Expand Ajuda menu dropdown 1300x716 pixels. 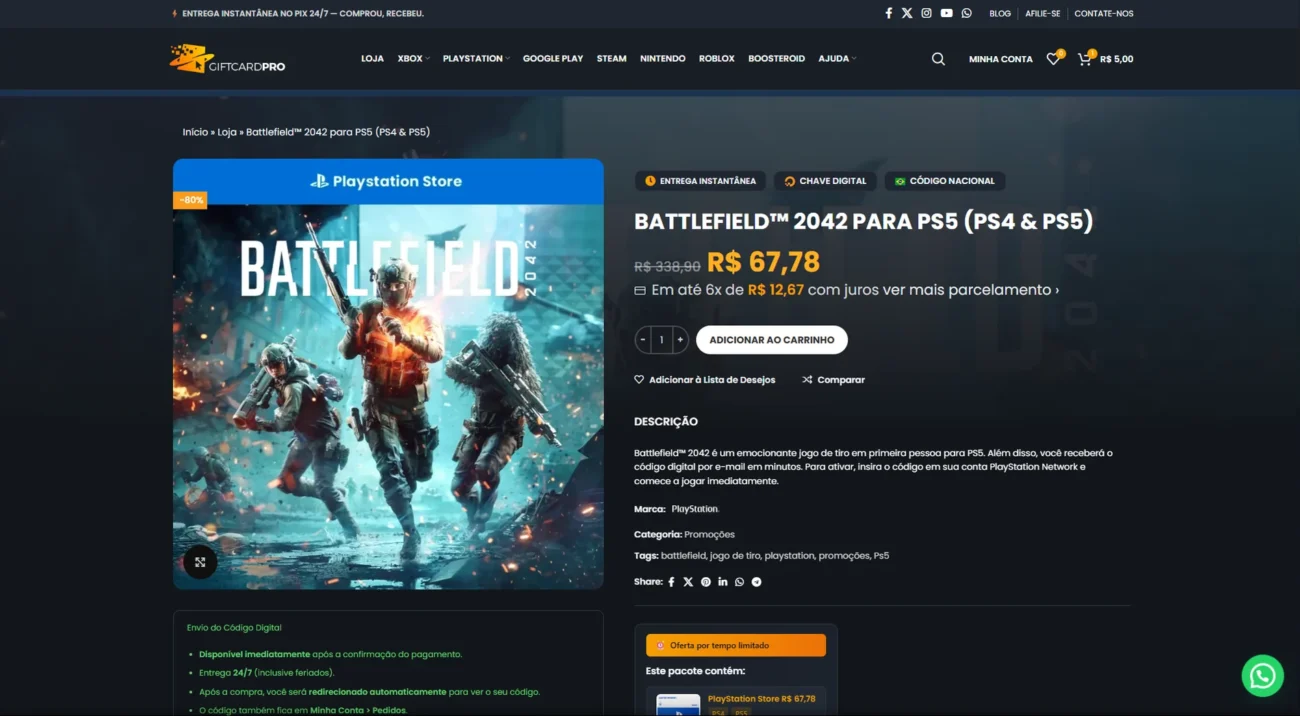coord(837,59)
